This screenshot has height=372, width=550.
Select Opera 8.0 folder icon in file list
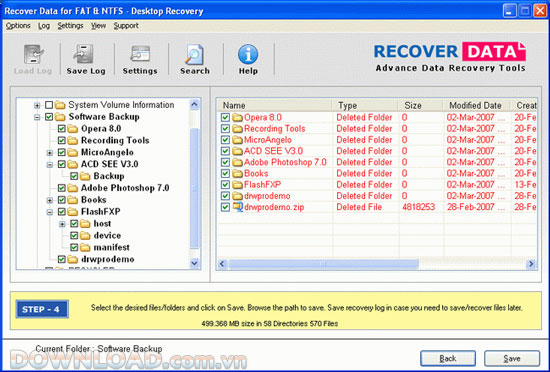coord(237,117)
